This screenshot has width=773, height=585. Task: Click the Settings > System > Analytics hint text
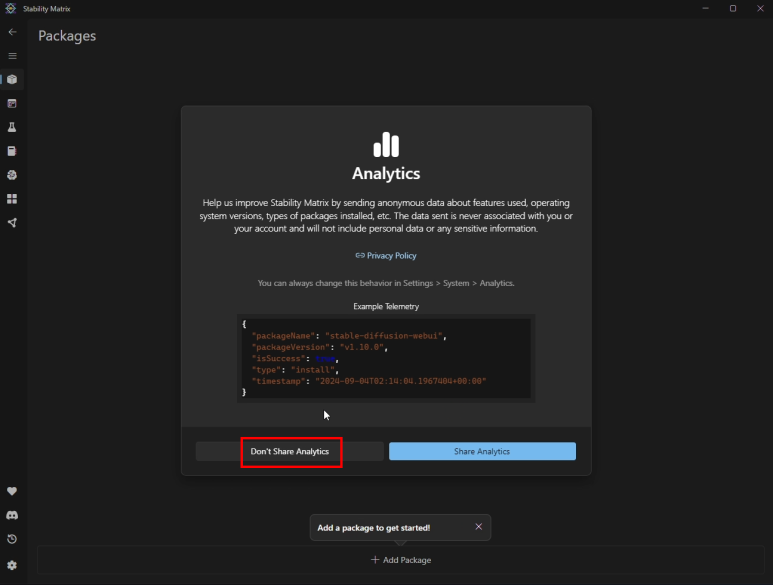coord(386,283)
